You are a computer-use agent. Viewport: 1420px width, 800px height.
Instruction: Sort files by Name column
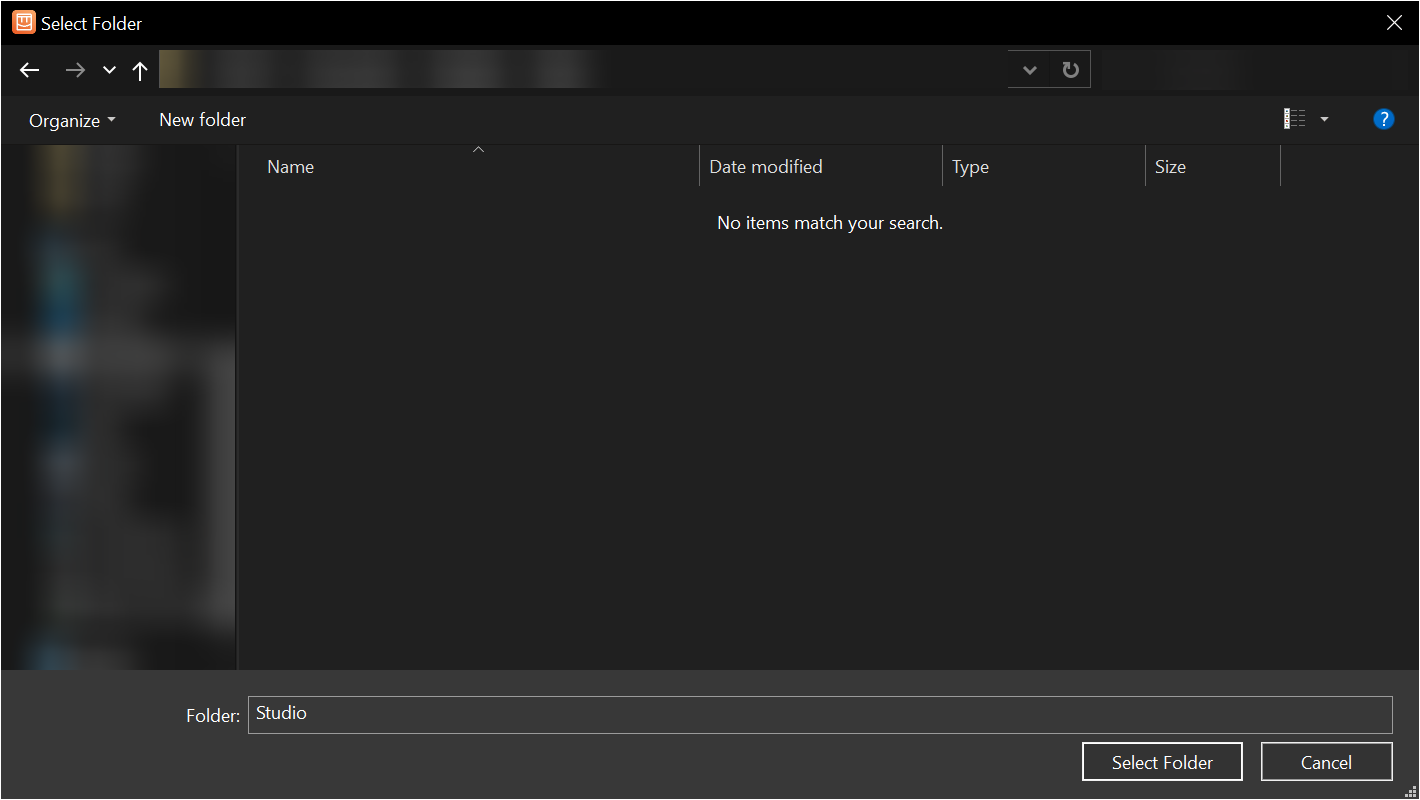pos(290,166)
